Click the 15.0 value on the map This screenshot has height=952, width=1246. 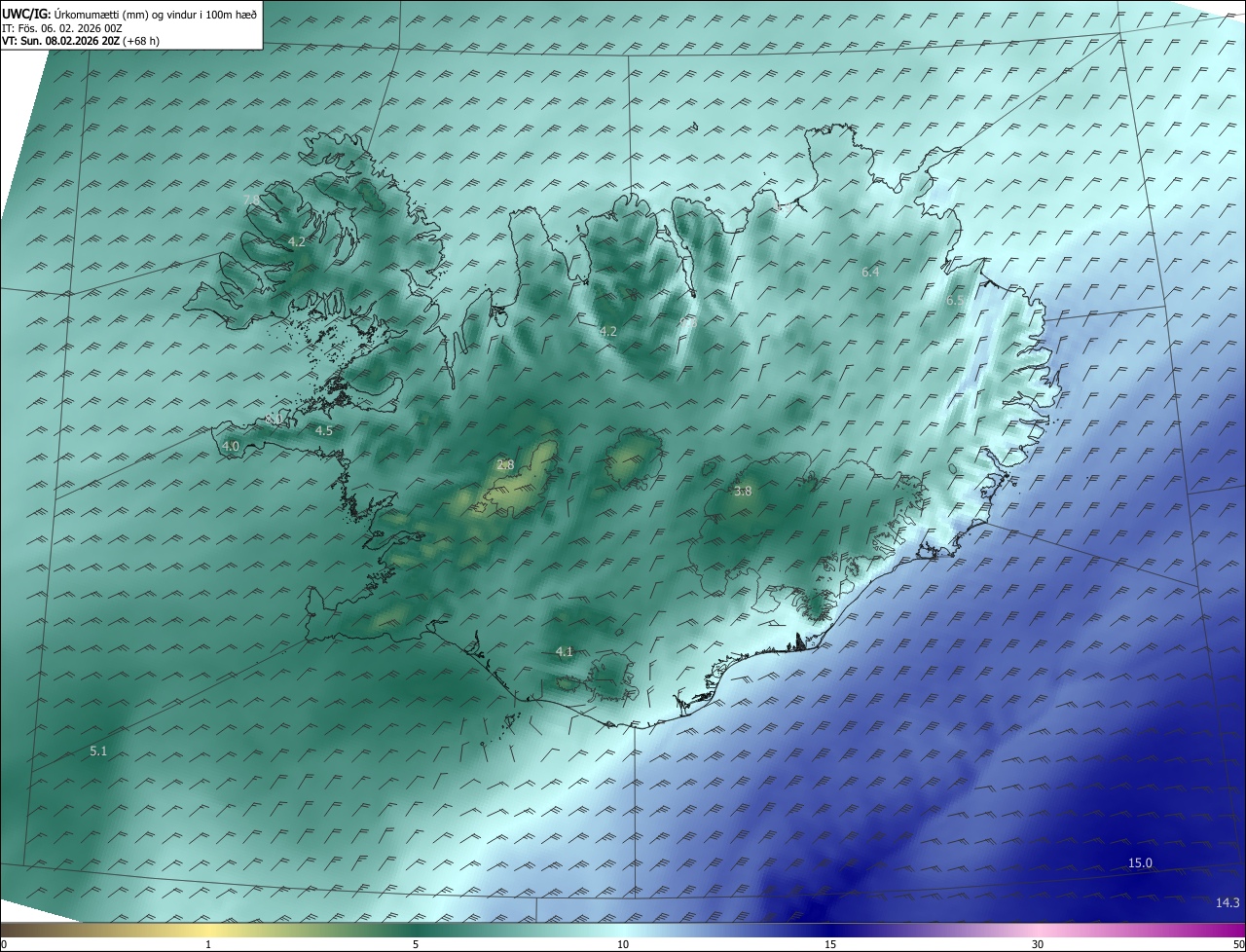(x=1140, y=863)
